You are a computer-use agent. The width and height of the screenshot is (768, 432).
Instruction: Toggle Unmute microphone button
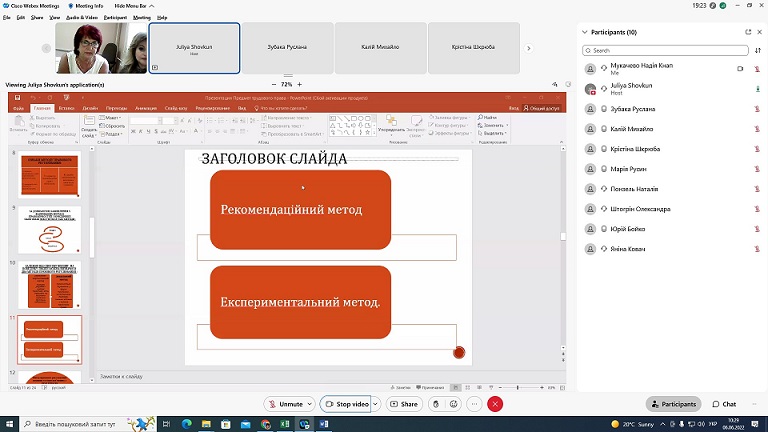(286, 404)
